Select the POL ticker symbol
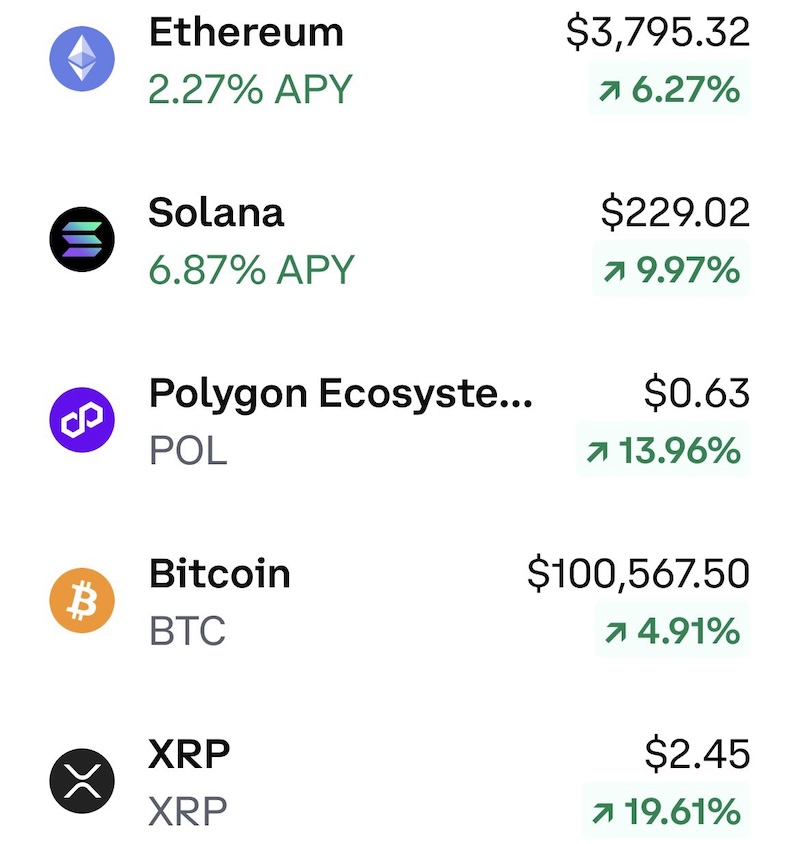800x844 pixels. coord(188,451)
